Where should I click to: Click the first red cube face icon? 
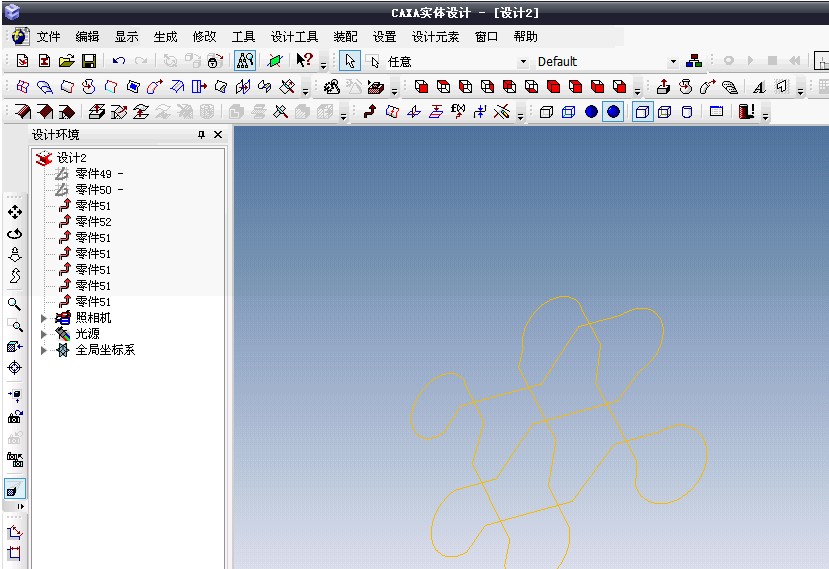(x=421, y=87)
